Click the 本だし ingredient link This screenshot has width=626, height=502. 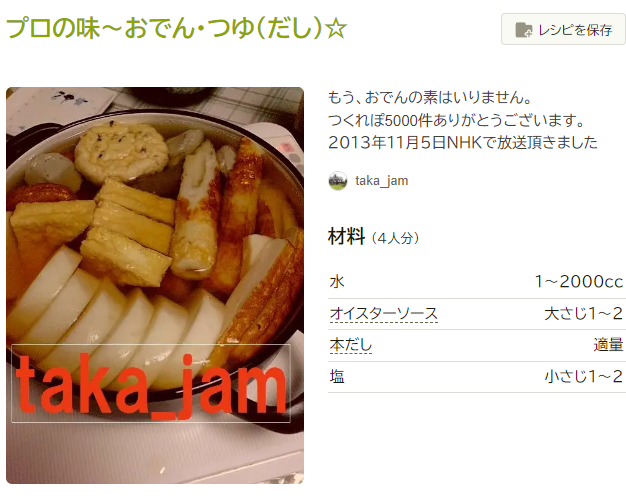click(351, 345)
